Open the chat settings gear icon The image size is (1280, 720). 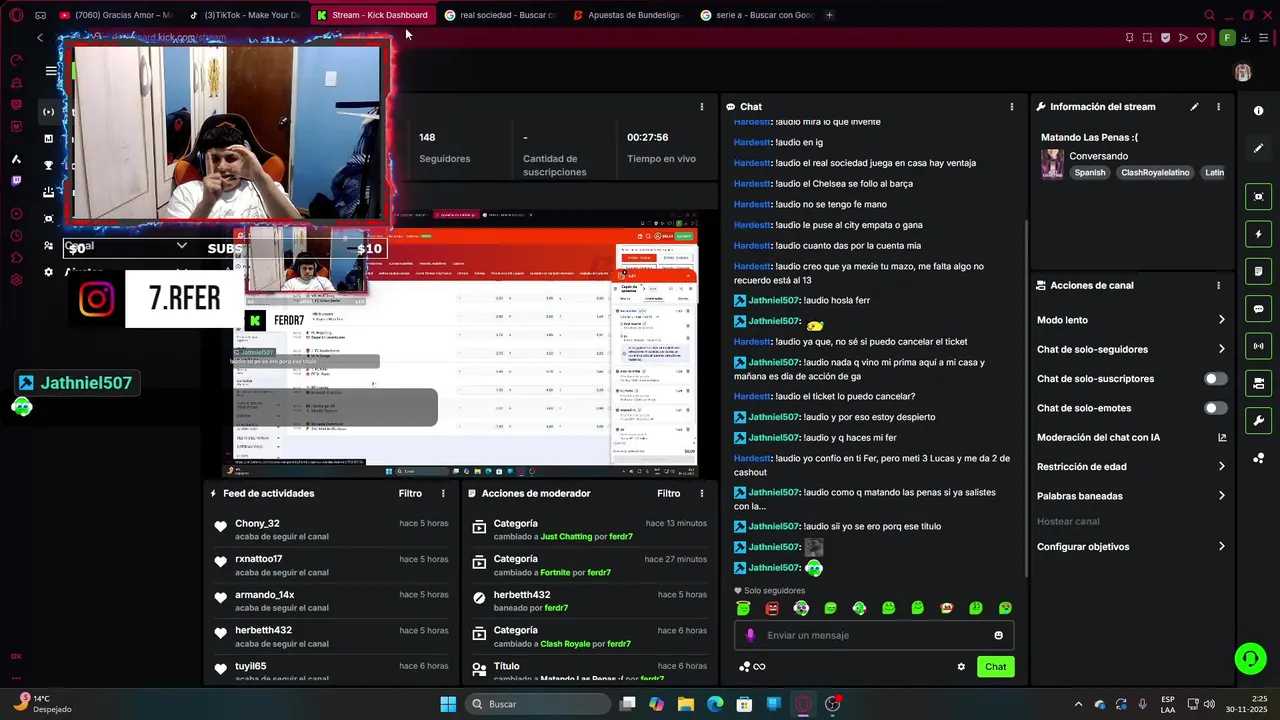(961, 667)
